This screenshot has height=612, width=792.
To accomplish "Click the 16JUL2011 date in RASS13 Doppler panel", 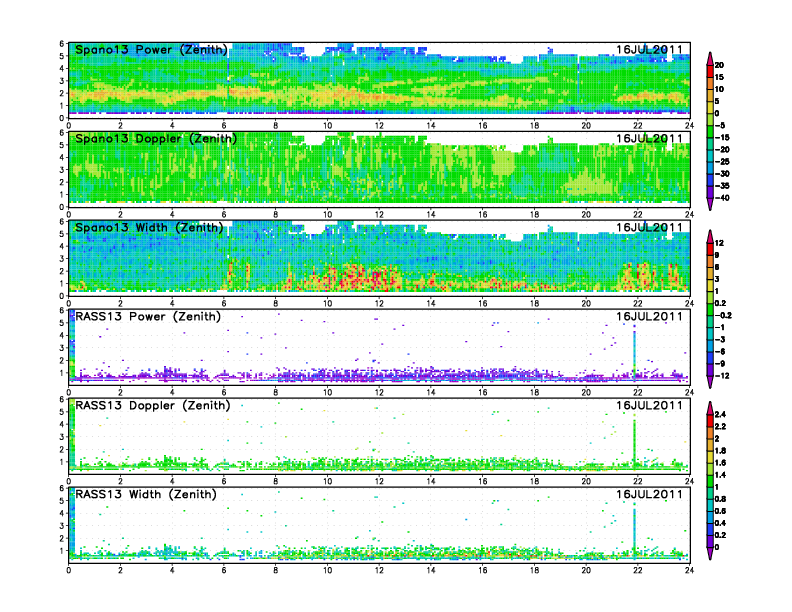I will coord(649,405).
